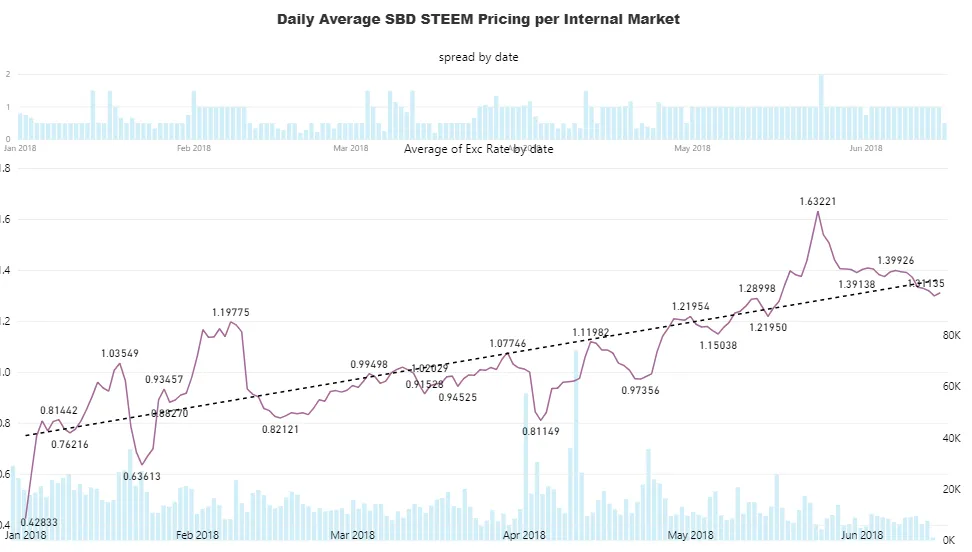Click the 1.39926 data label

tap(896, 260)
